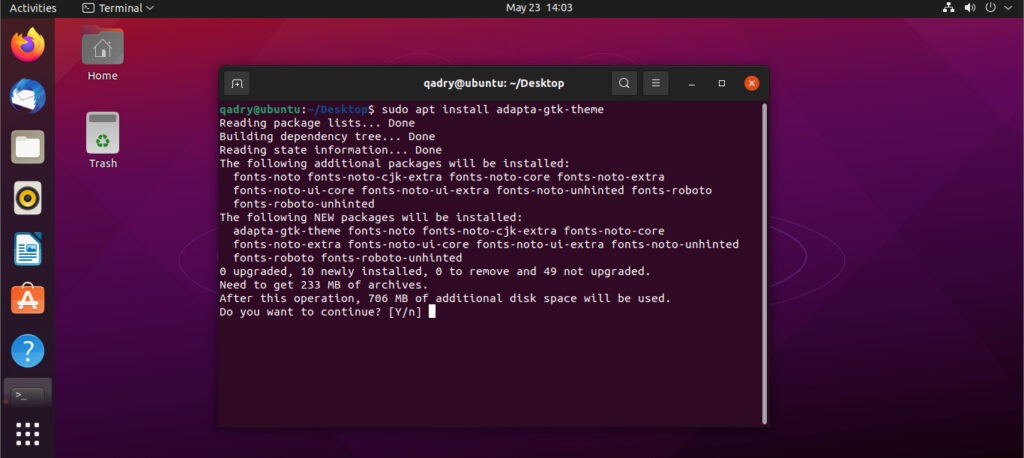Click the '0 upgraded, 10 newly installed' line
The height and width of the screenshot is (458, 1024).
435,271
